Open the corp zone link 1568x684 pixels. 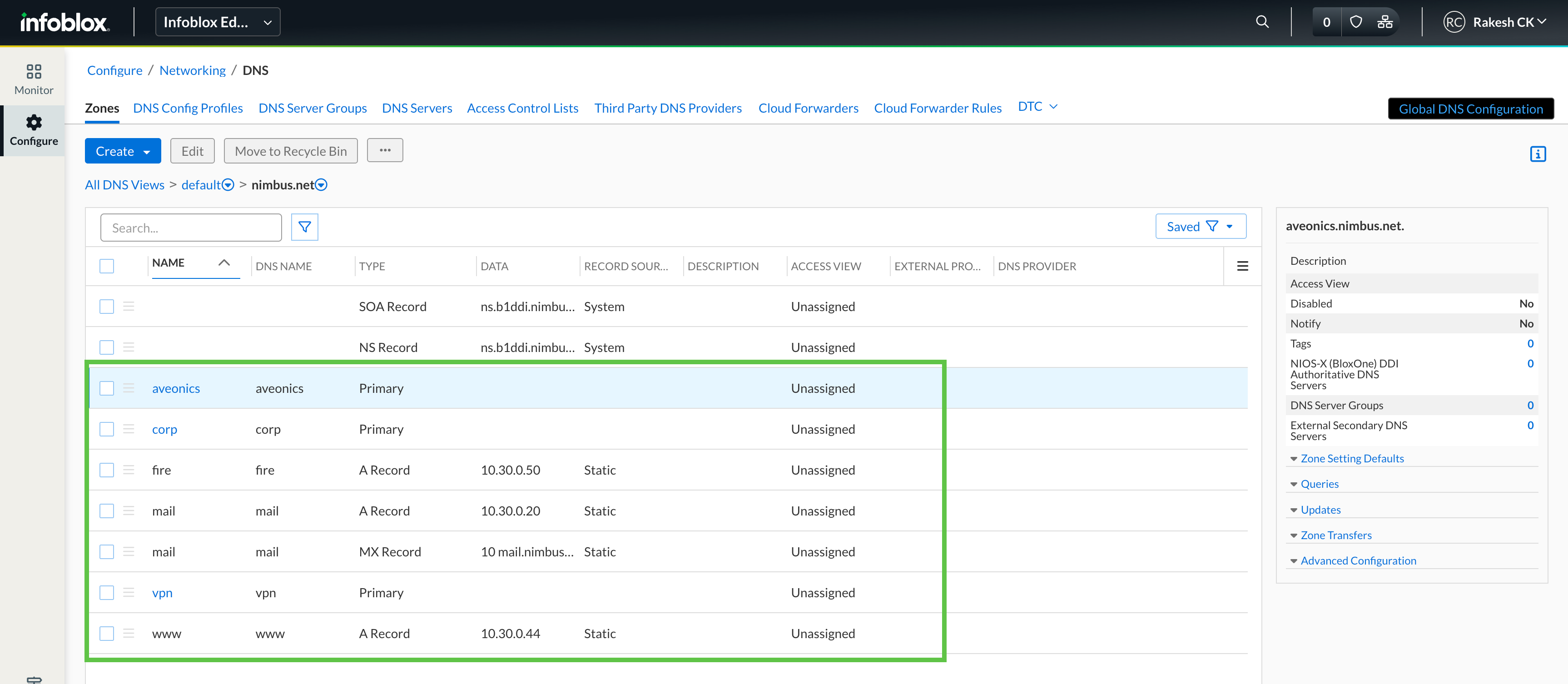(x=164, y=429)
